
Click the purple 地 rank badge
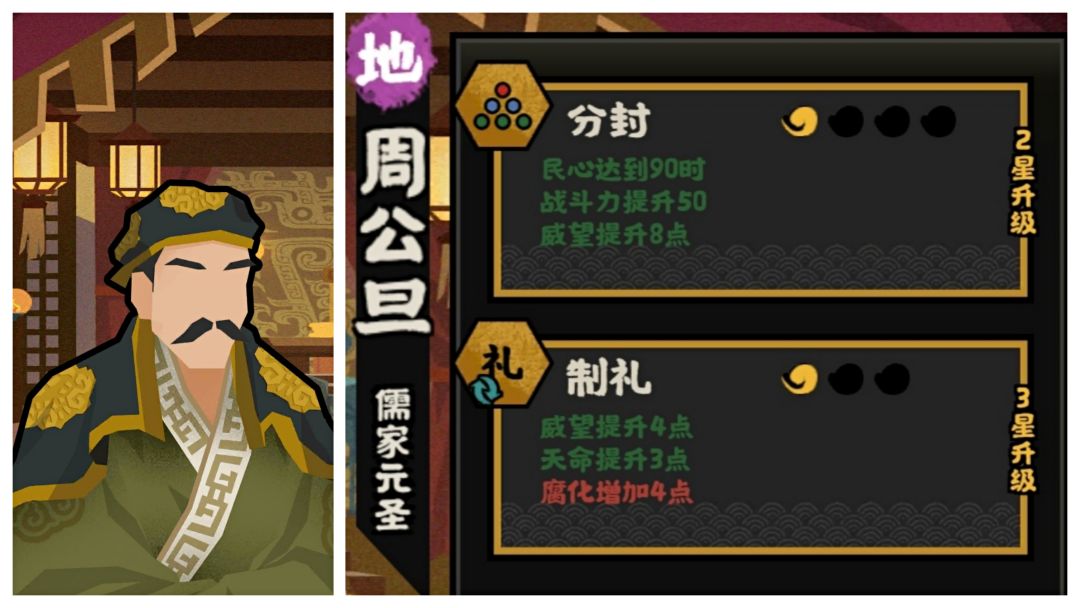pos(391,61)
